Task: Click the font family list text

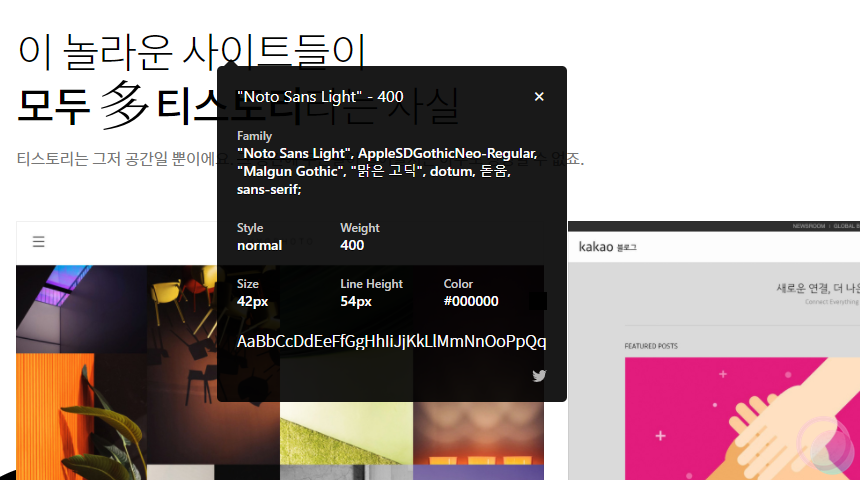Action: click(x=387, y=171)
